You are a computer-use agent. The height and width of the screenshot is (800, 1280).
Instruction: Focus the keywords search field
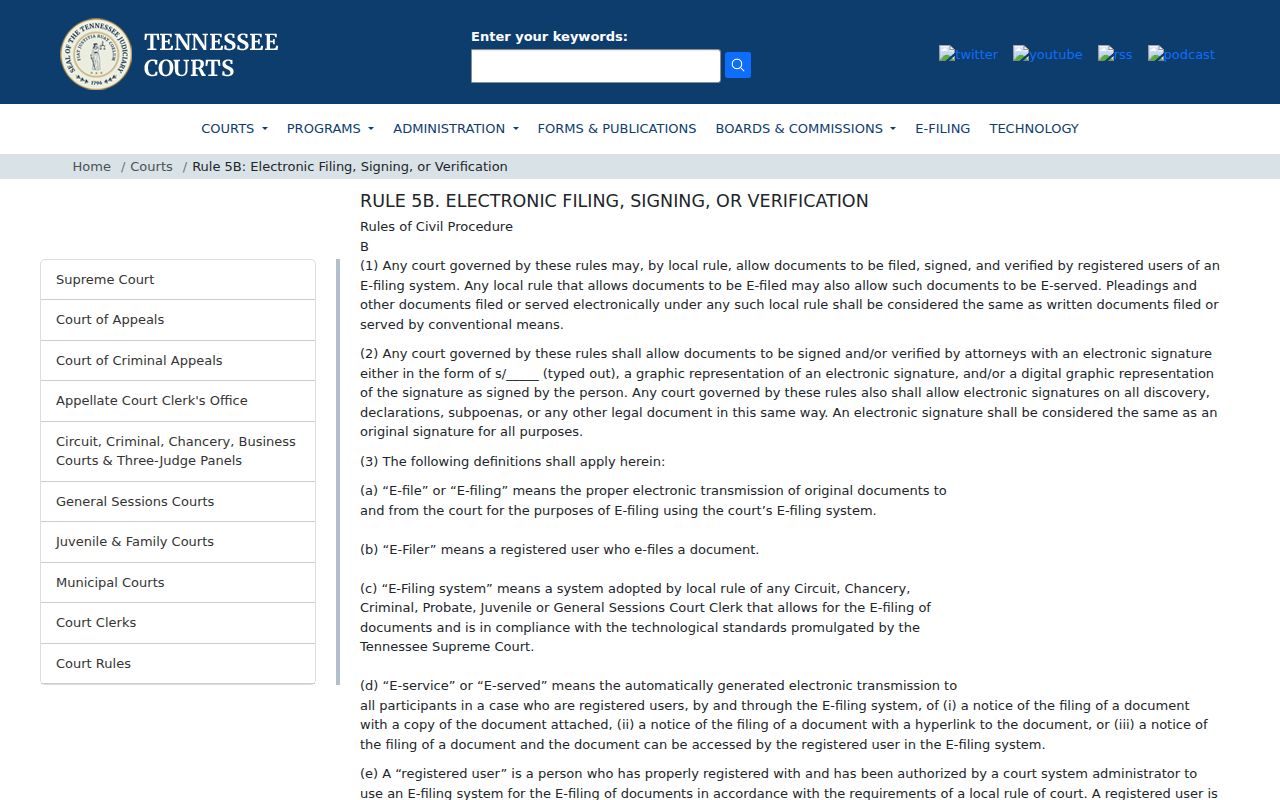596,66
